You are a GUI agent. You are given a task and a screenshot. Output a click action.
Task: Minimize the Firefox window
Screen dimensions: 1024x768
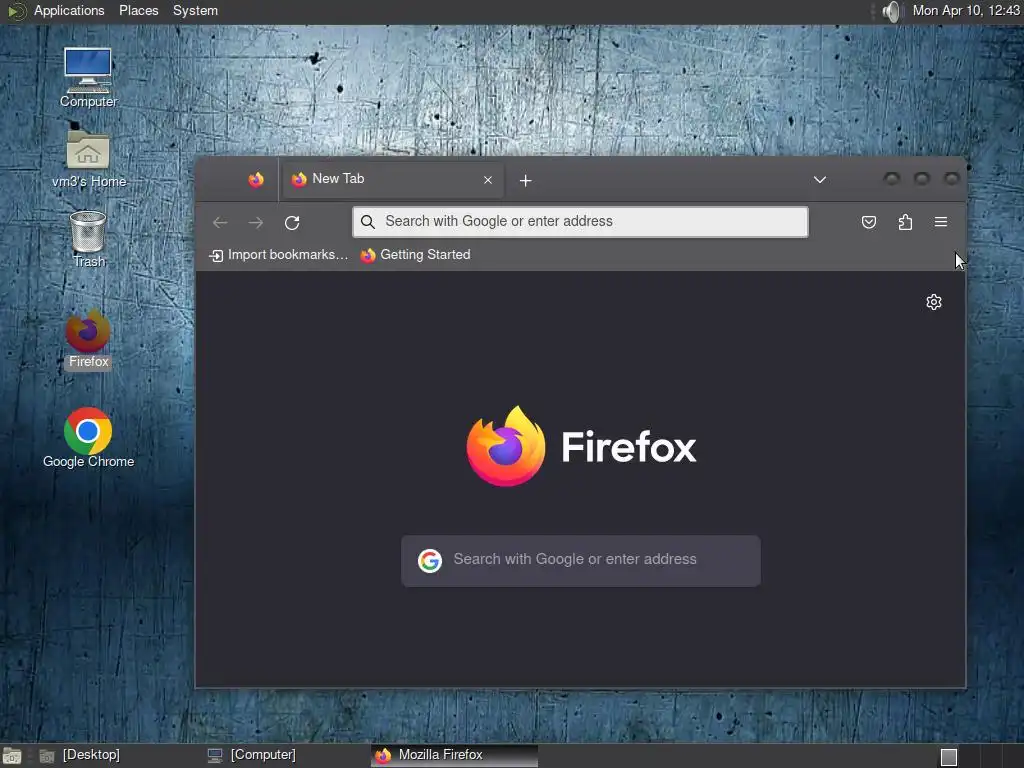point(891,179)
